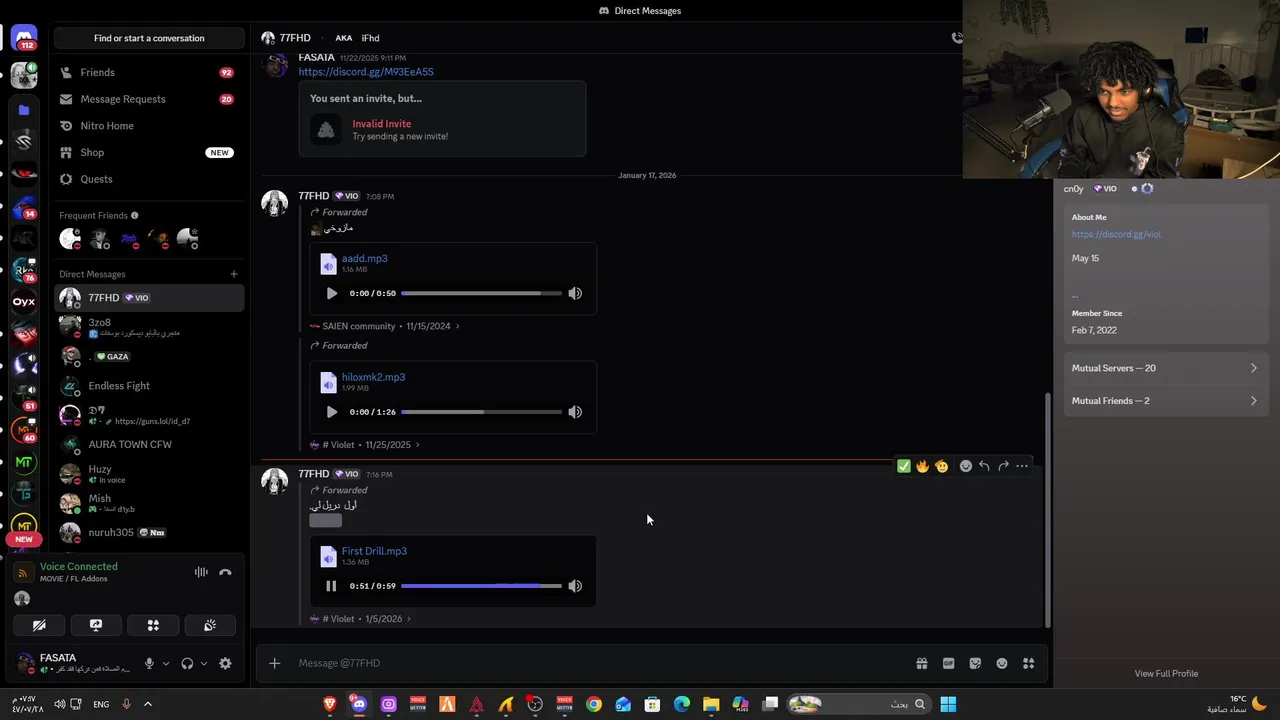Click the Message @77FHD text field
The height and width of the screenshot is (720, 1280).
[600, 663]
